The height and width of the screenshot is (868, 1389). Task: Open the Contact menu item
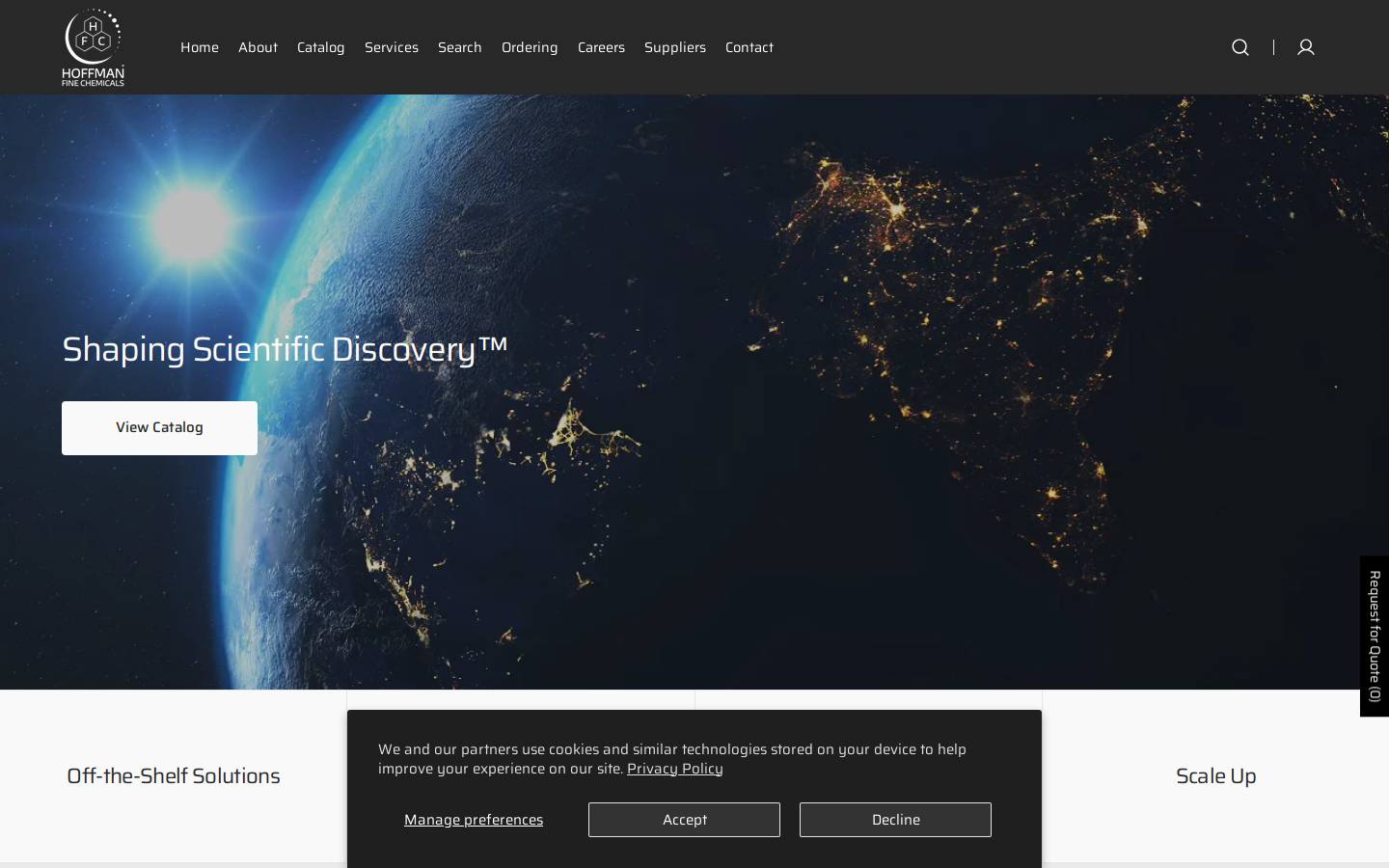749,47
